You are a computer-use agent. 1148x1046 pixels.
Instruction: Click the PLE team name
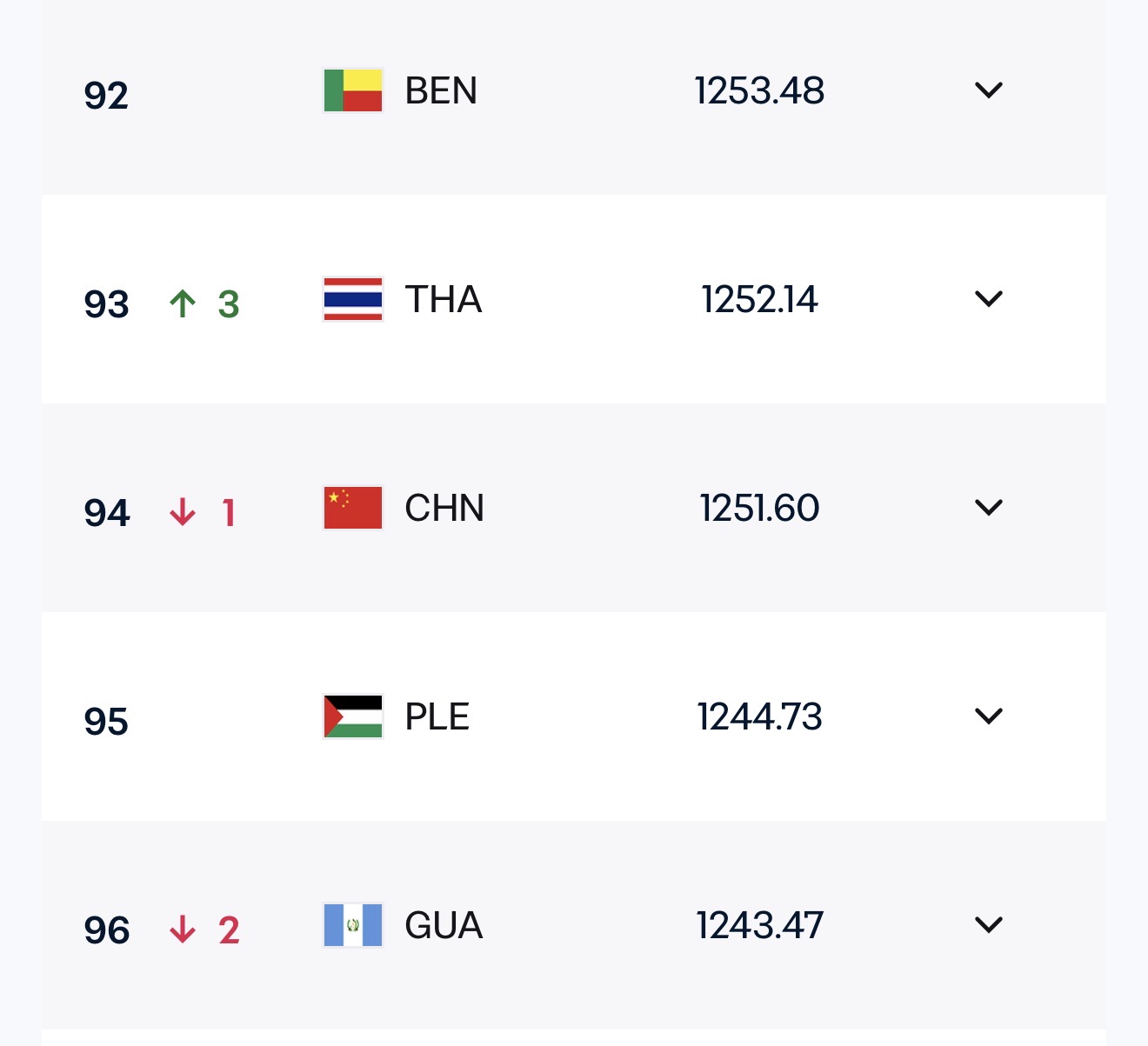[x=437, y=716]
